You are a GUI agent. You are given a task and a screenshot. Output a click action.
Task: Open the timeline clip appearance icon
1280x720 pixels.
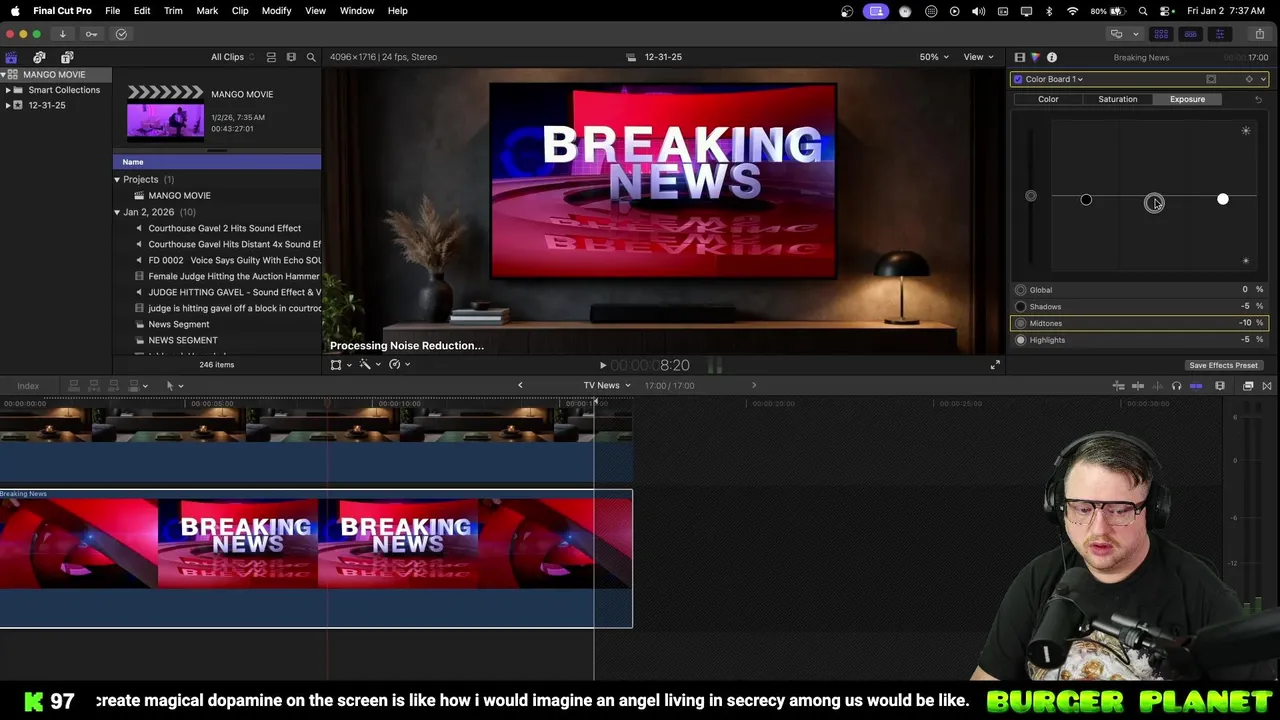(x=1220, y=386)
